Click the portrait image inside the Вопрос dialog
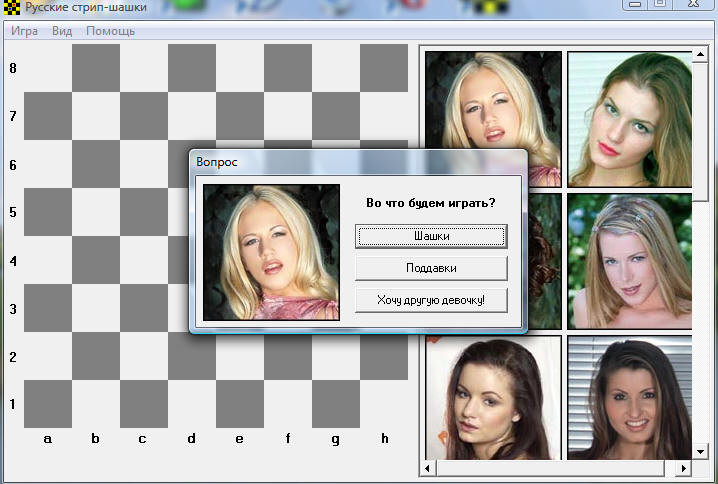This screenshot has width=718, height=484. (x=271, y=252)
